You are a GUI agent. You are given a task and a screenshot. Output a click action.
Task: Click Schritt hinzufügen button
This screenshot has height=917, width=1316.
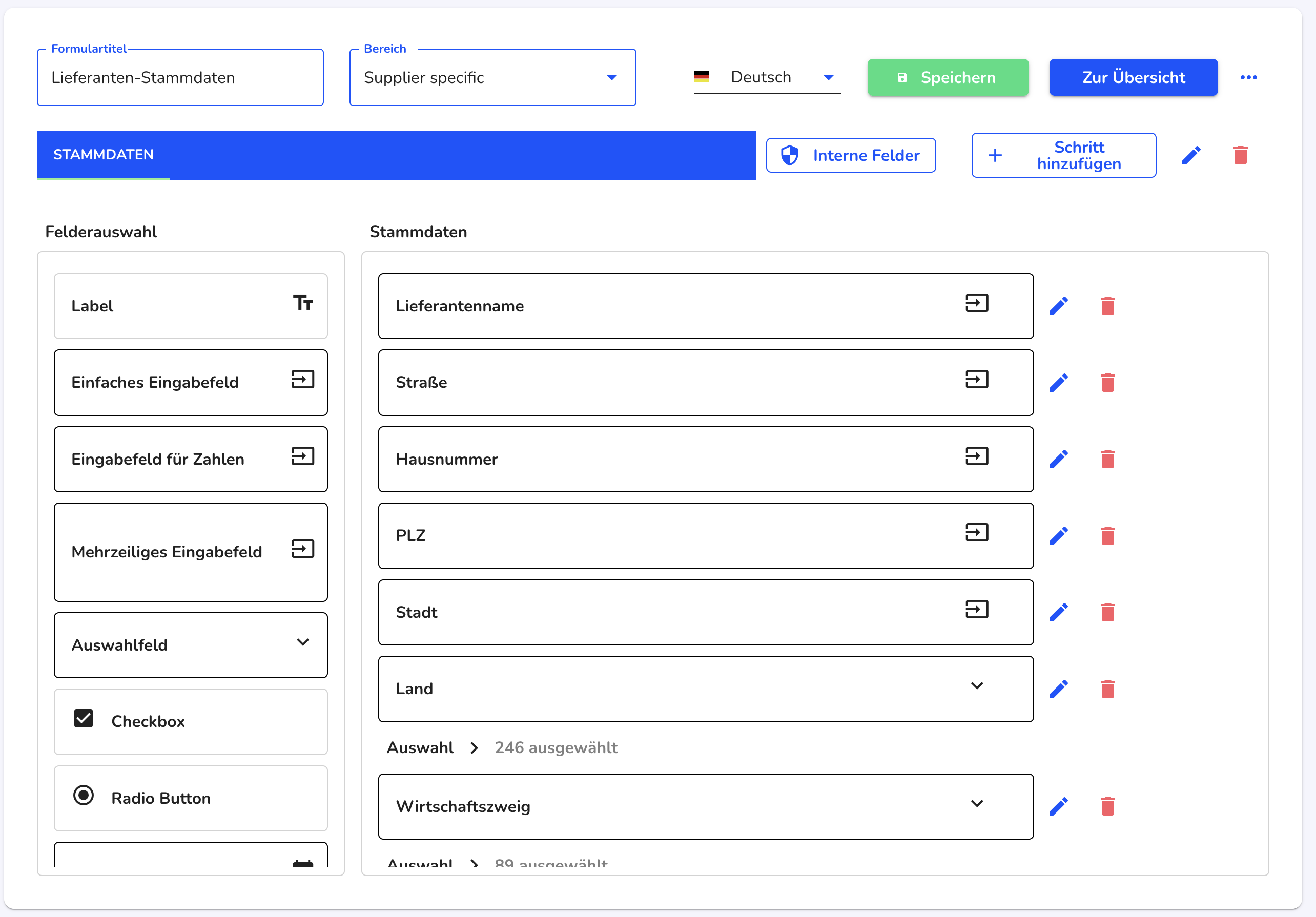(x=1063, y=155)
